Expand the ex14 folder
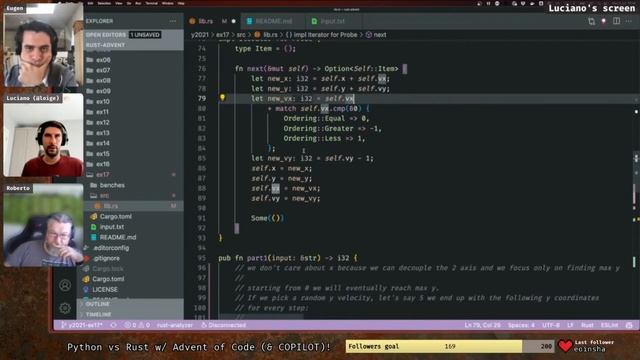 click(x=99, y=143)
